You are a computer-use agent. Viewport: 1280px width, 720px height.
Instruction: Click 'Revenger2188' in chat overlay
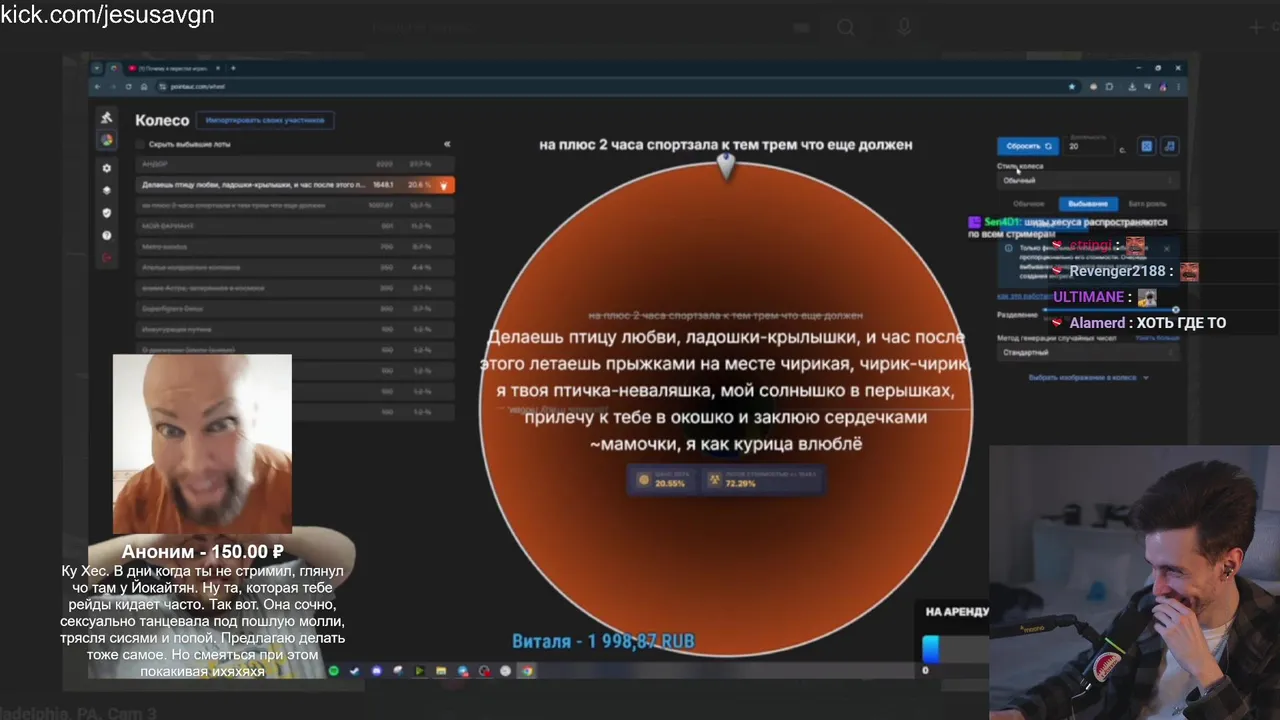click(1120, 271)
